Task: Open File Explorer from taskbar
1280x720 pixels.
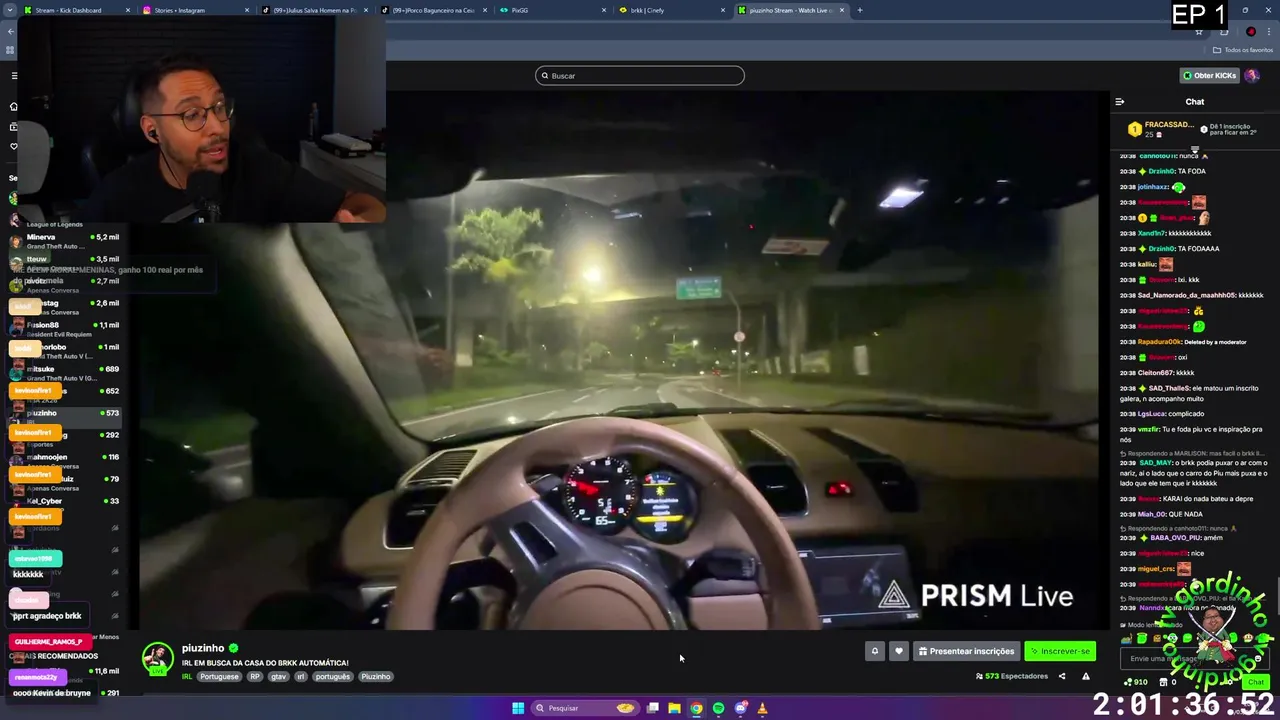Action: pyautogui.click(x=675, y=708)
